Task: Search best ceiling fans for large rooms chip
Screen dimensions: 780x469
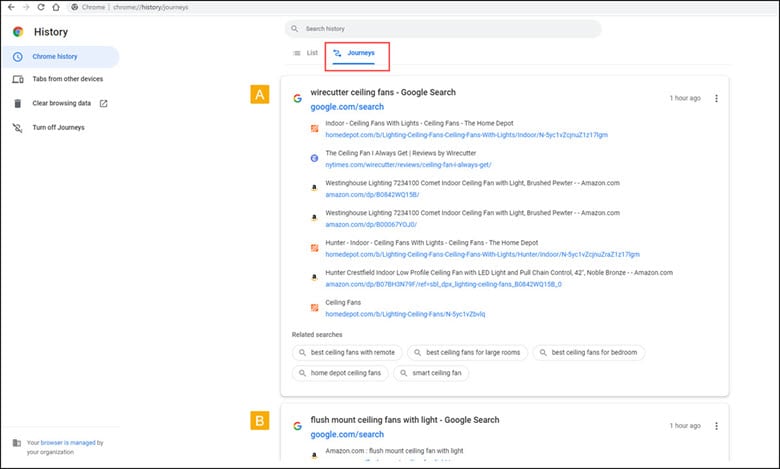Action: [468, 353]
